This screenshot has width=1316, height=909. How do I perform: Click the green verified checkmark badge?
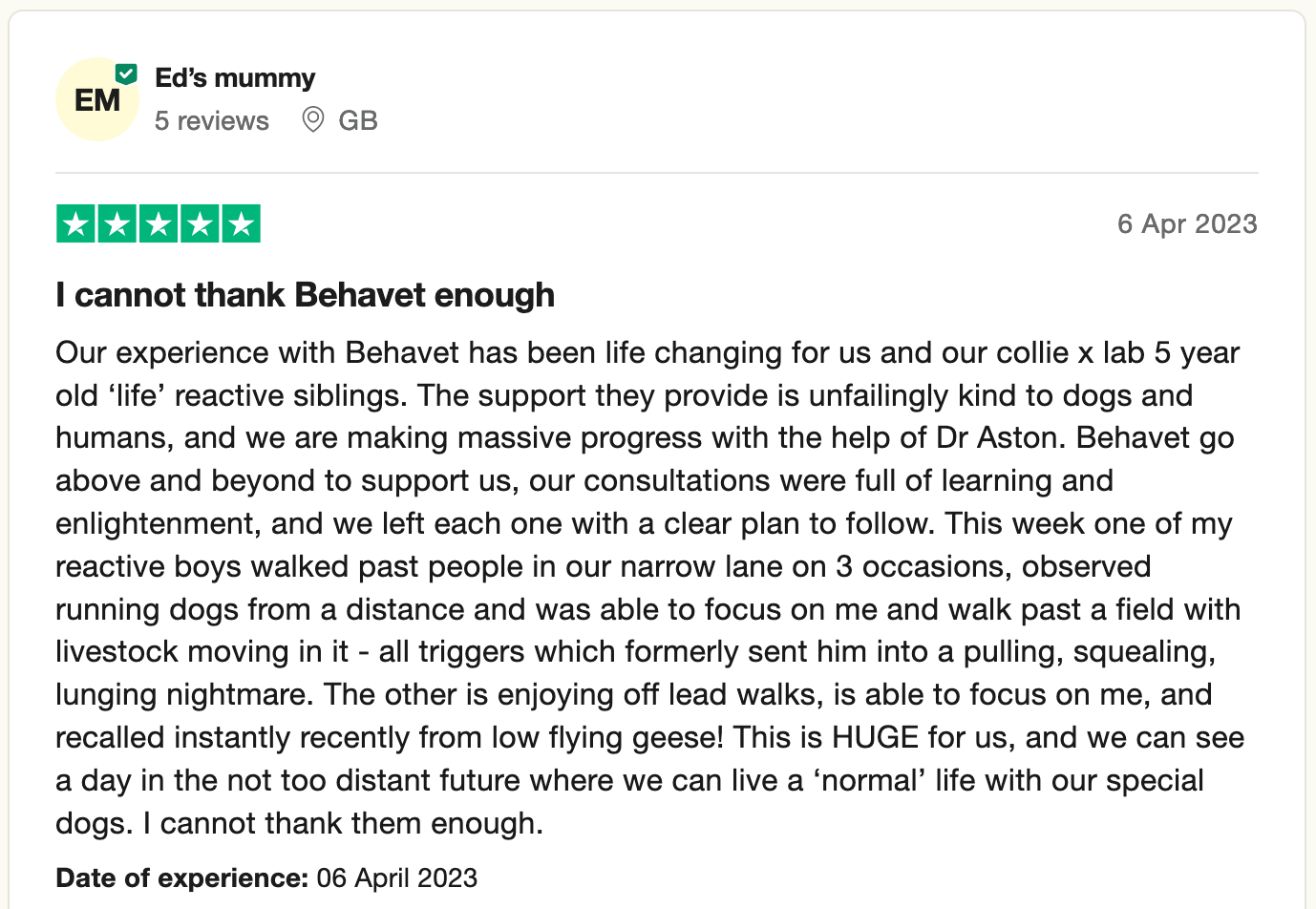tap(126, 74)
